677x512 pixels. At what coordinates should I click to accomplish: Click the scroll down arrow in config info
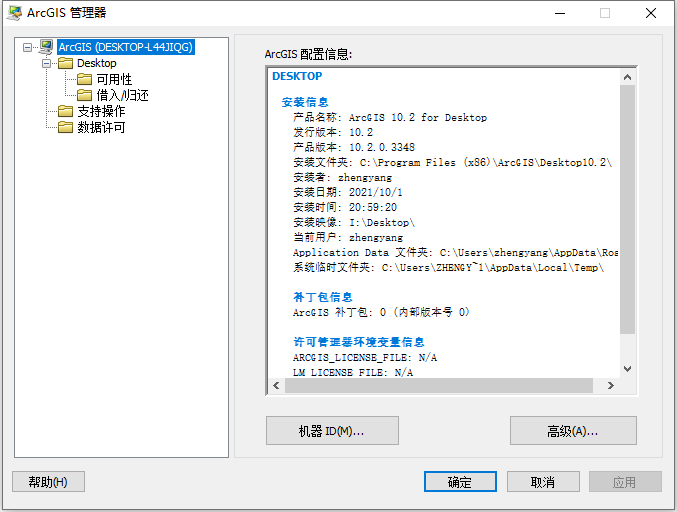(627, 369)
